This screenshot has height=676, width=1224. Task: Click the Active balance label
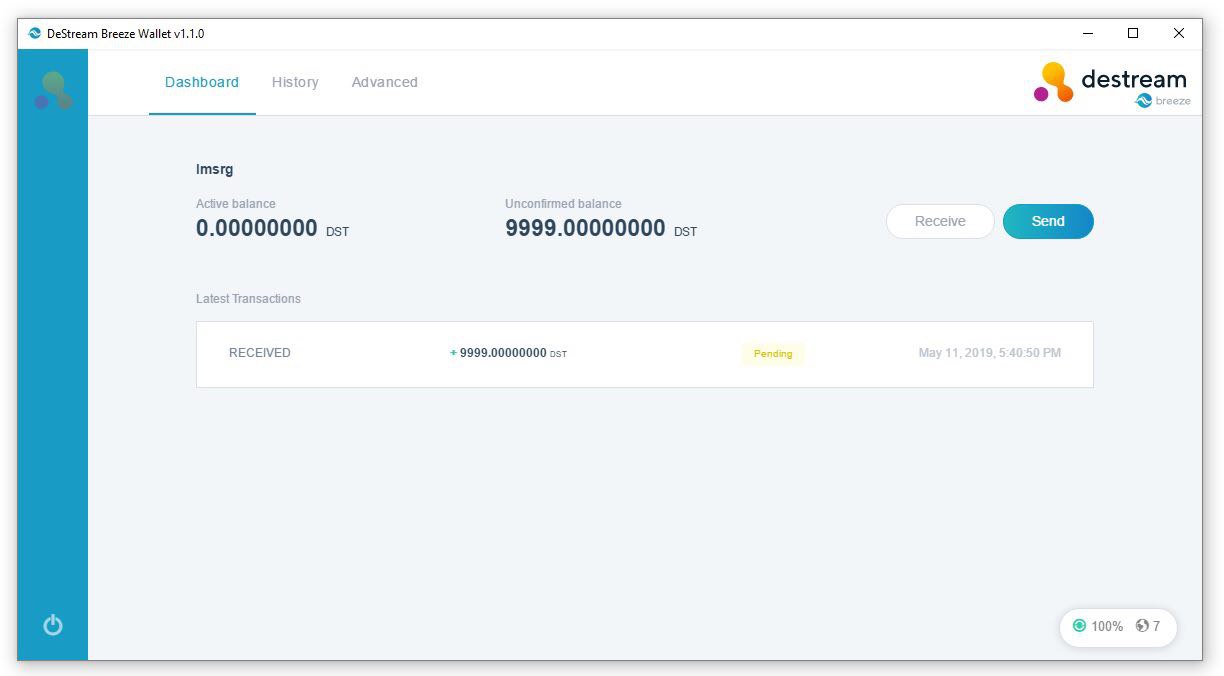click(x=236, y=204)
